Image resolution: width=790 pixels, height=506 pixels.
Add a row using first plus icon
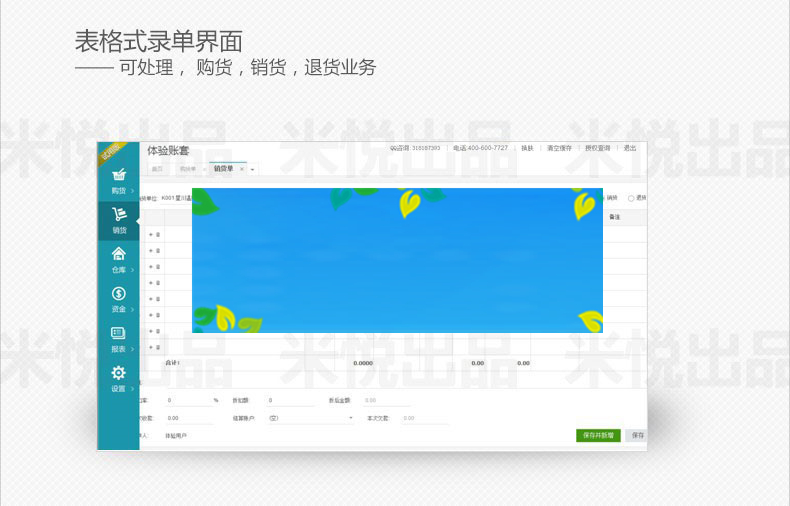coord(151,235)
